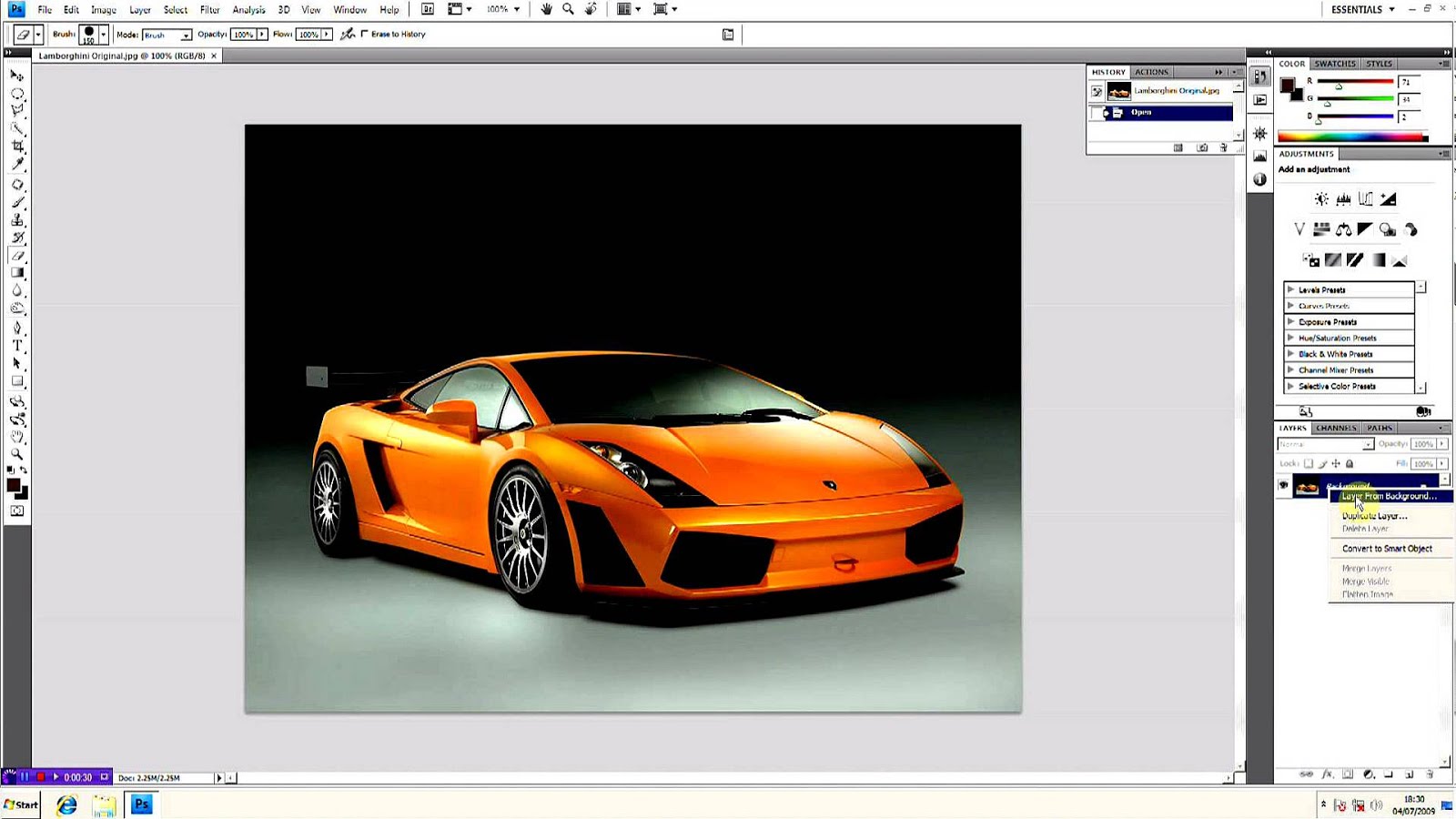Pick the Zoom tool in the left toolbox

(x=17, y=454)
